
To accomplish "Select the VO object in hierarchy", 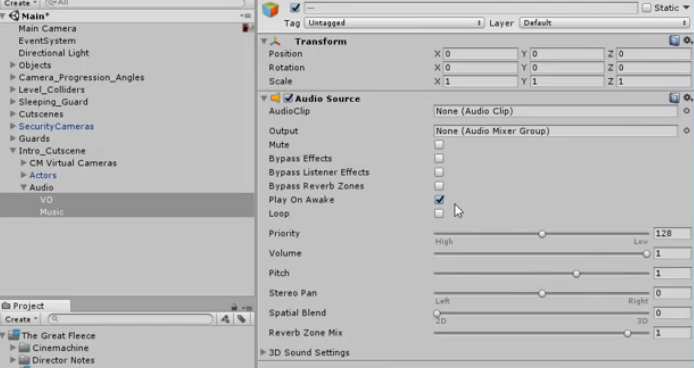I will 46,200.
